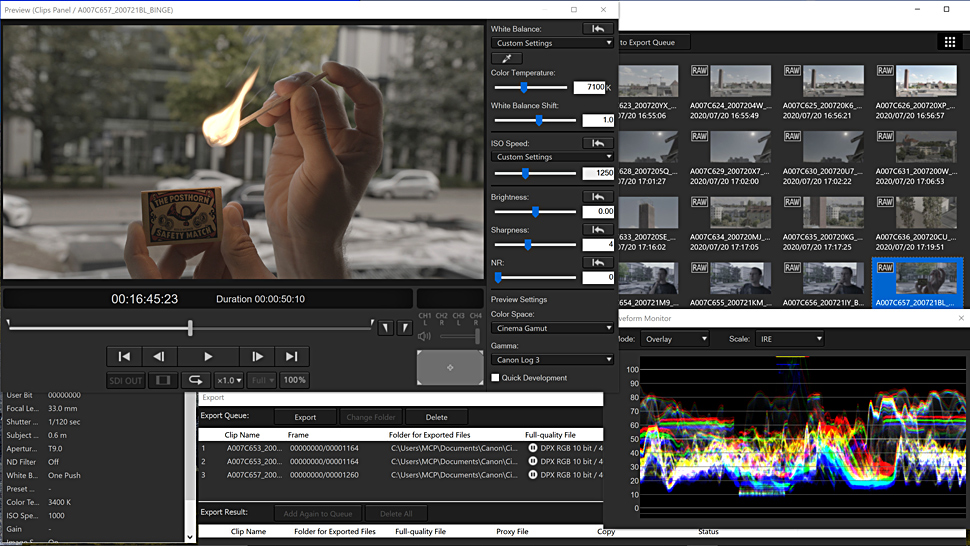Set preview zoom with 100% button
Viewport: 970px width, 546px height.
(294, 380)
